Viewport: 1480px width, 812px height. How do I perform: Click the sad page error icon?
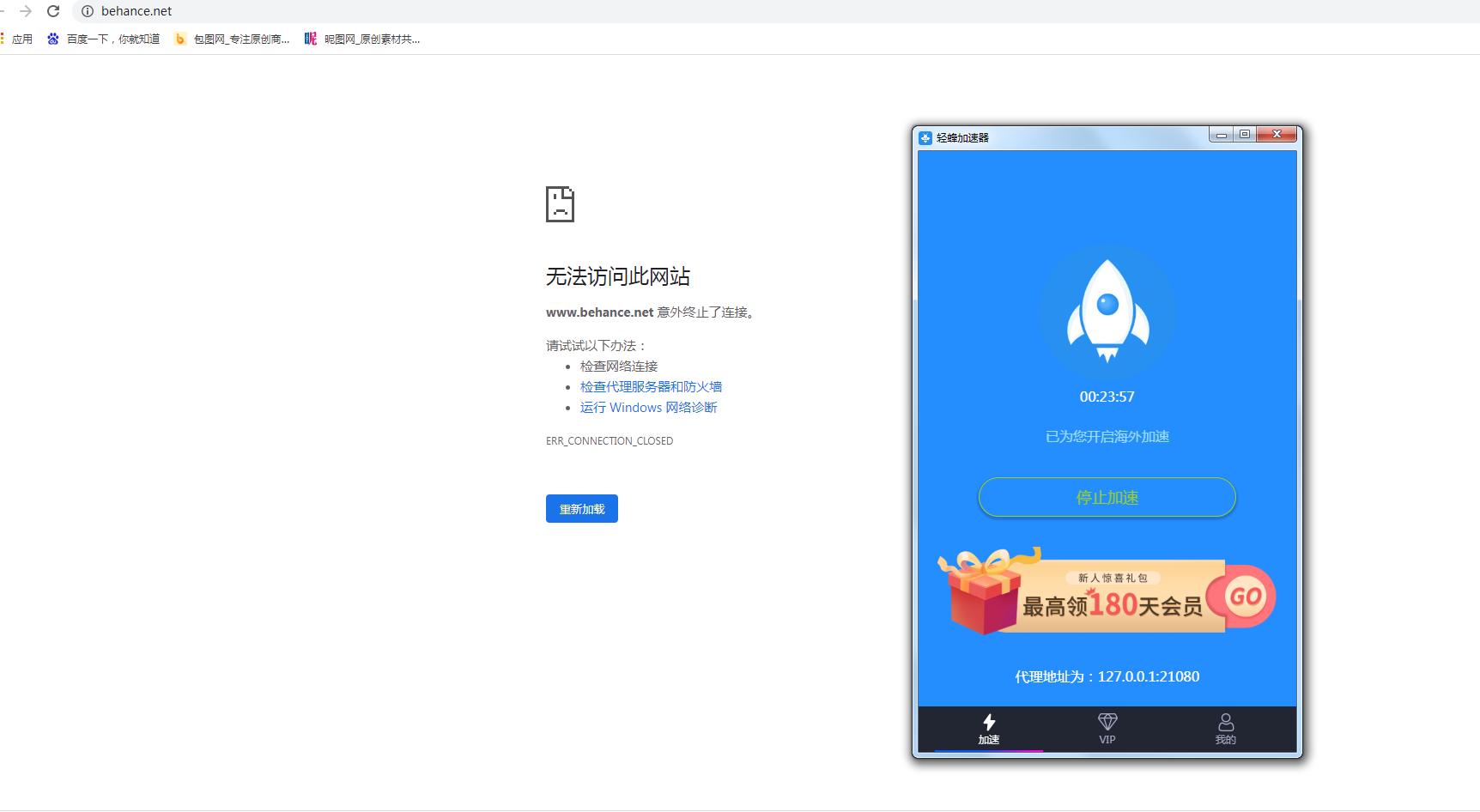[560, 204]
